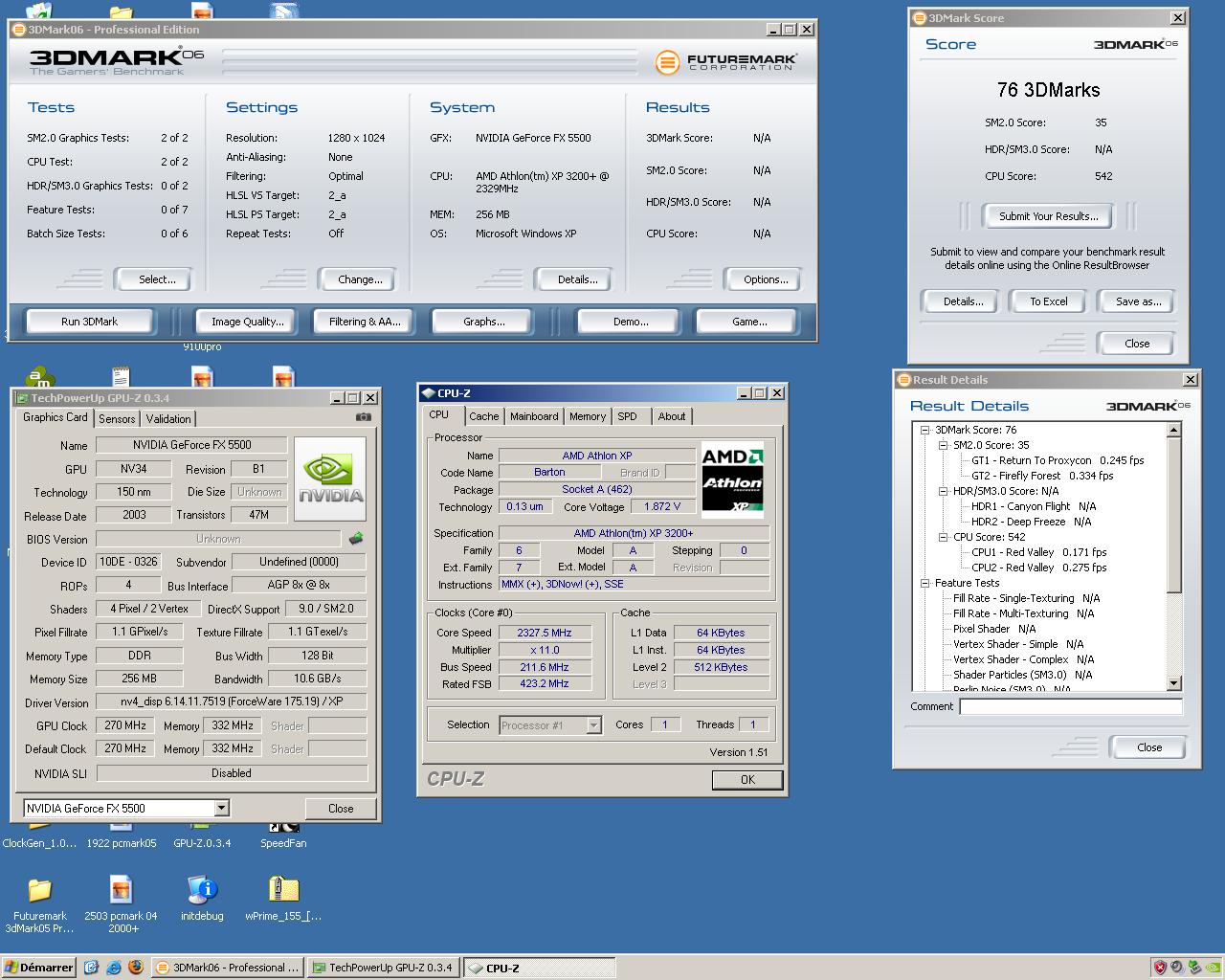Click the Futuremark Corporation logo
Viewport: 1225px width, 980px height.
point(726,62)
